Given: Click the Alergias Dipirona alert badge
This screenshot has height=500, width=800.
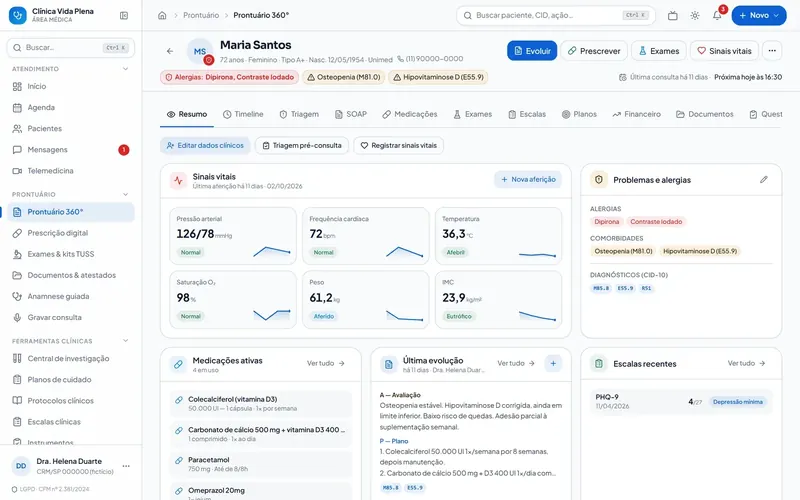Looking at the screenshot, I should pos(229,77).
